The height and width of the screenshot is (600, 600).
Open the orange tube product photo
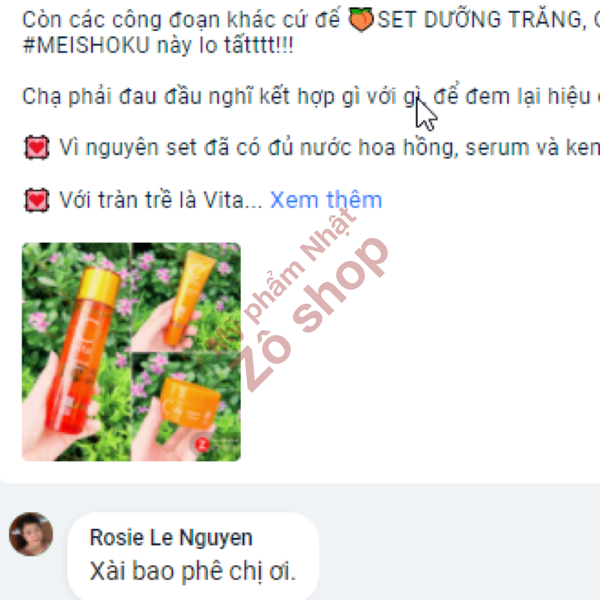point(186,297)
